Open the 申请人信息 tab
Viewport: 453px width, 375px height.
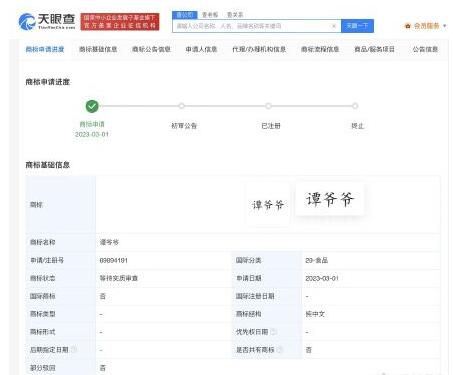(x=201, y=49)
